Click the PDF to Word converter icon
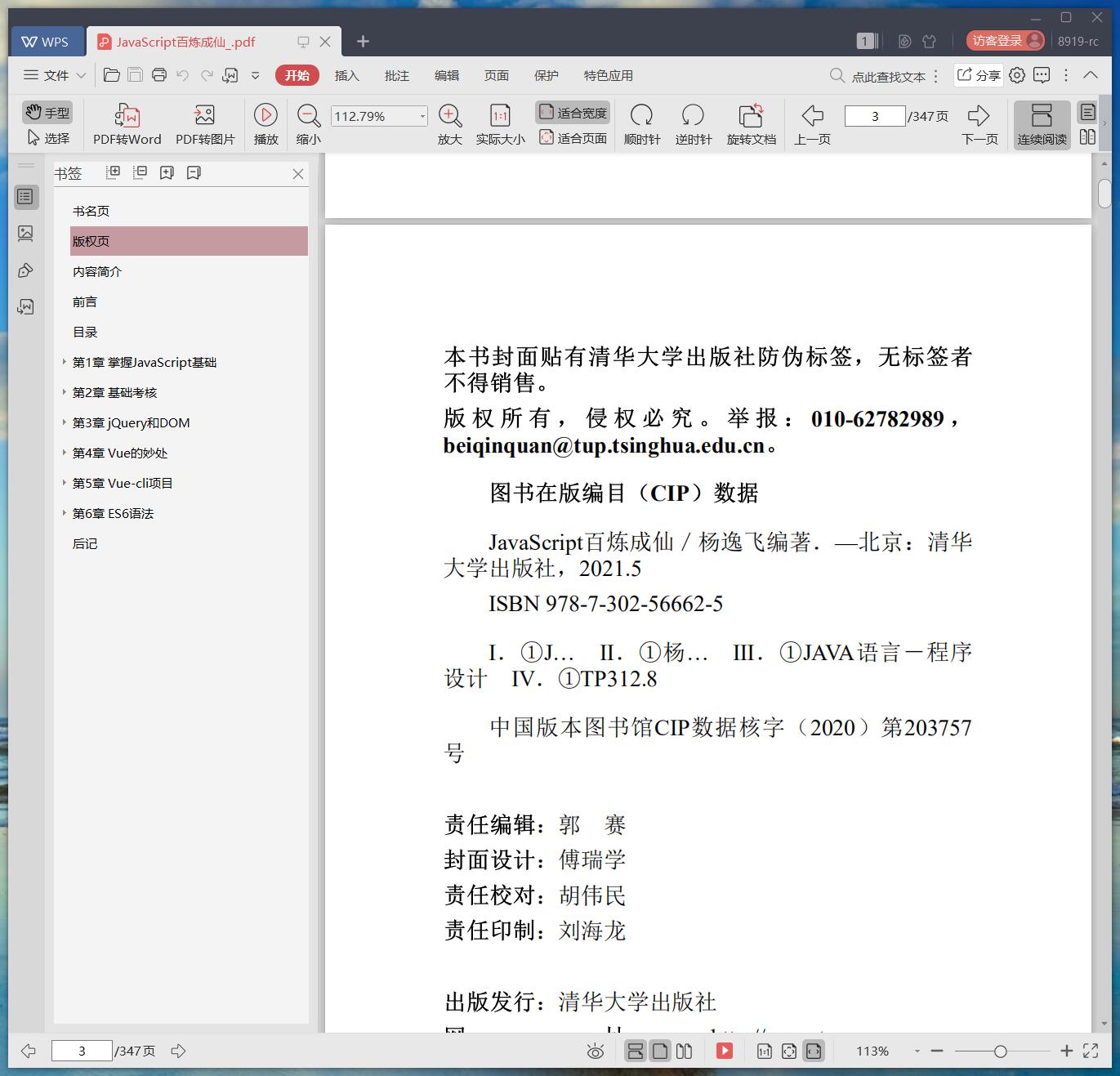This screenshot has width=1120, height=1076. (x=127, y=125)
